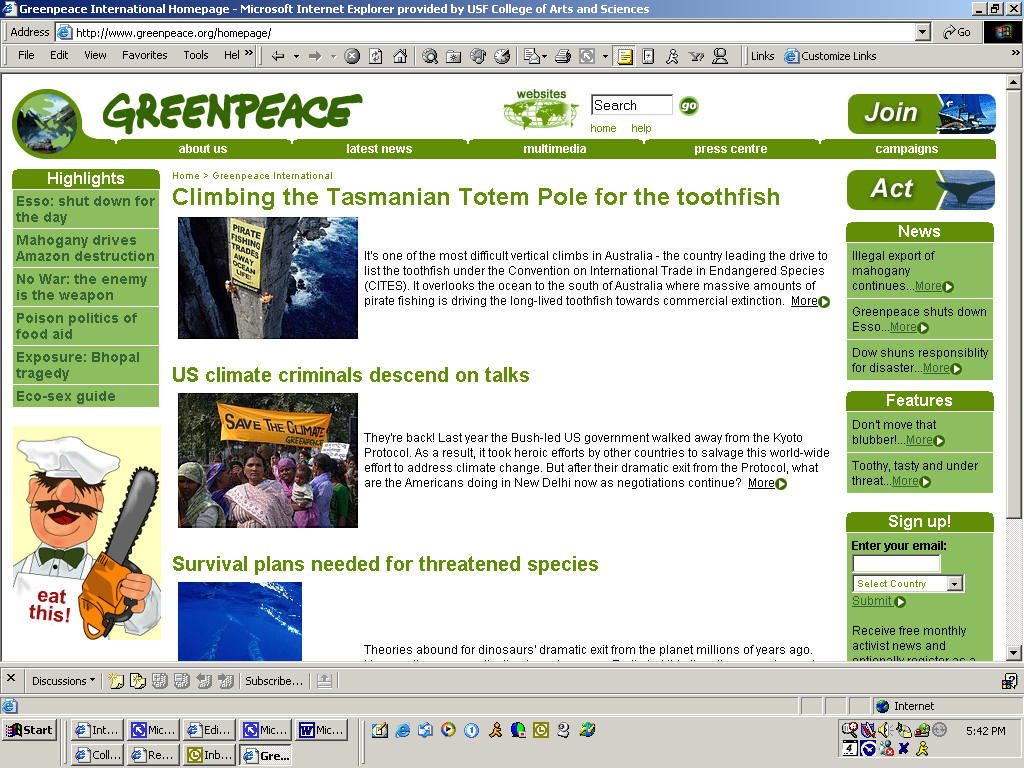1024x768 pixels.
Task: Open 'Mahogany drives Amazon destruction' highlight
Action: coord(86,248)
